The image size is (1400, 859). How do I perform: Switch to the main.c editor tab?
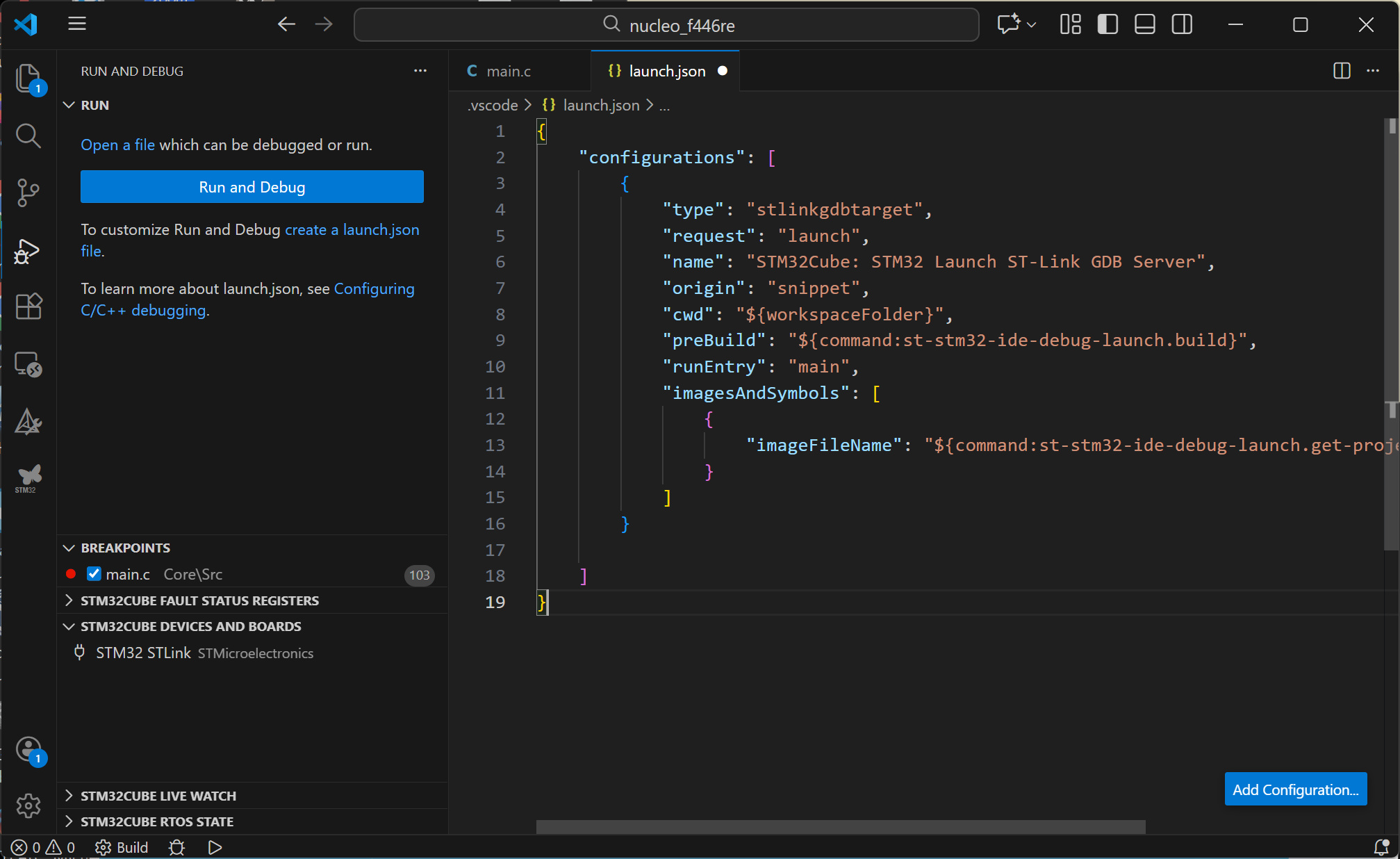[508, 71]
